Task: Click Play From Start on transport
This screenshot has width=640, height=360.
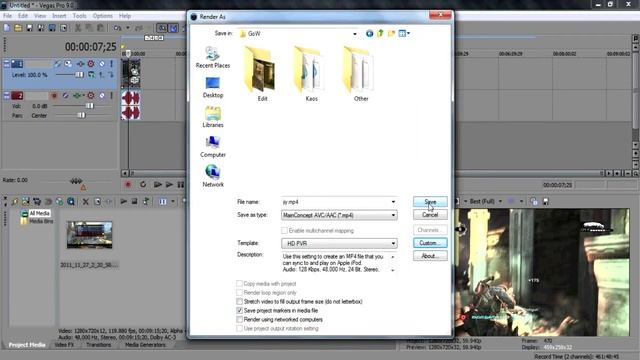Action: click(x=158, y=184)
